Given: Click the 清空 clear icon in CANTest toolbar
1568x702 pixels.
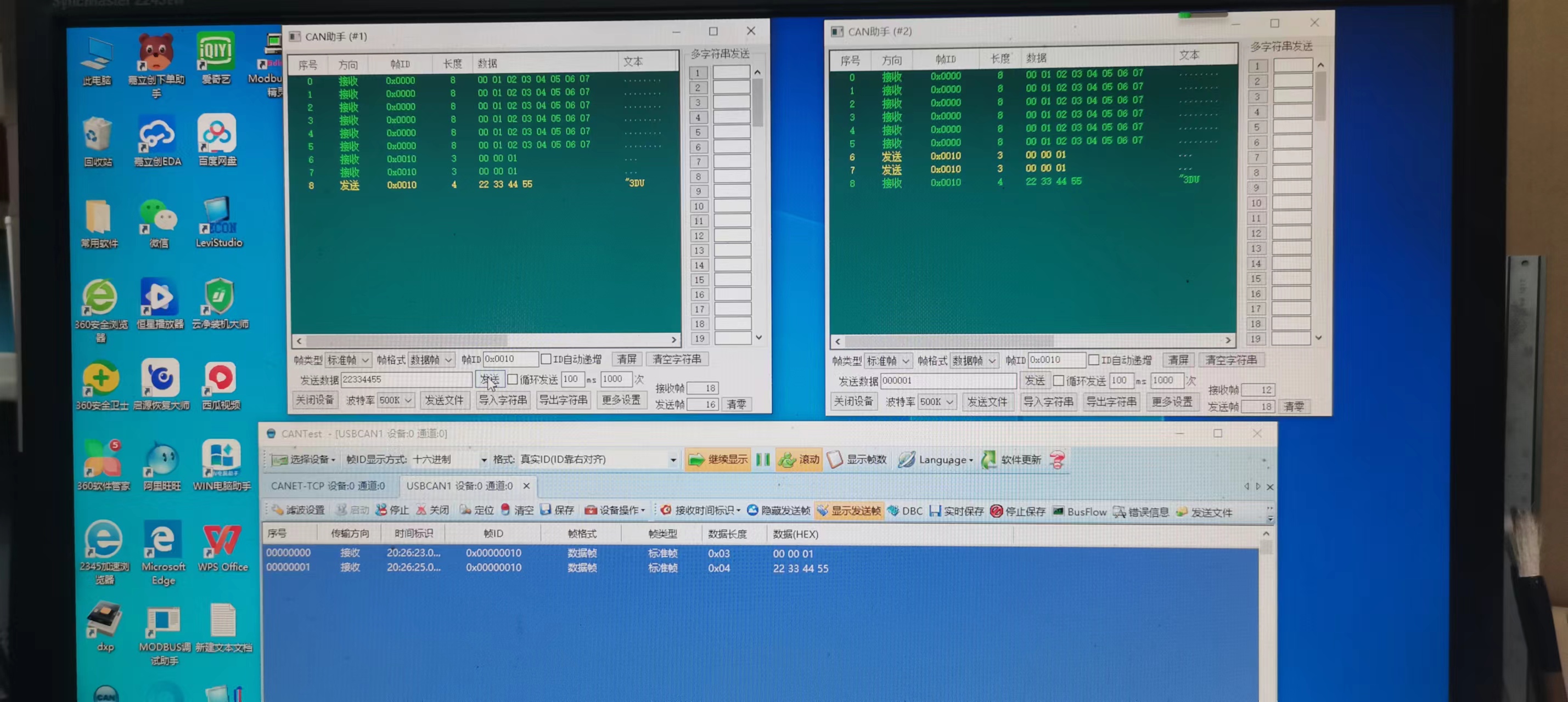Looking at the screenshot, I should (x=506, y=509).
